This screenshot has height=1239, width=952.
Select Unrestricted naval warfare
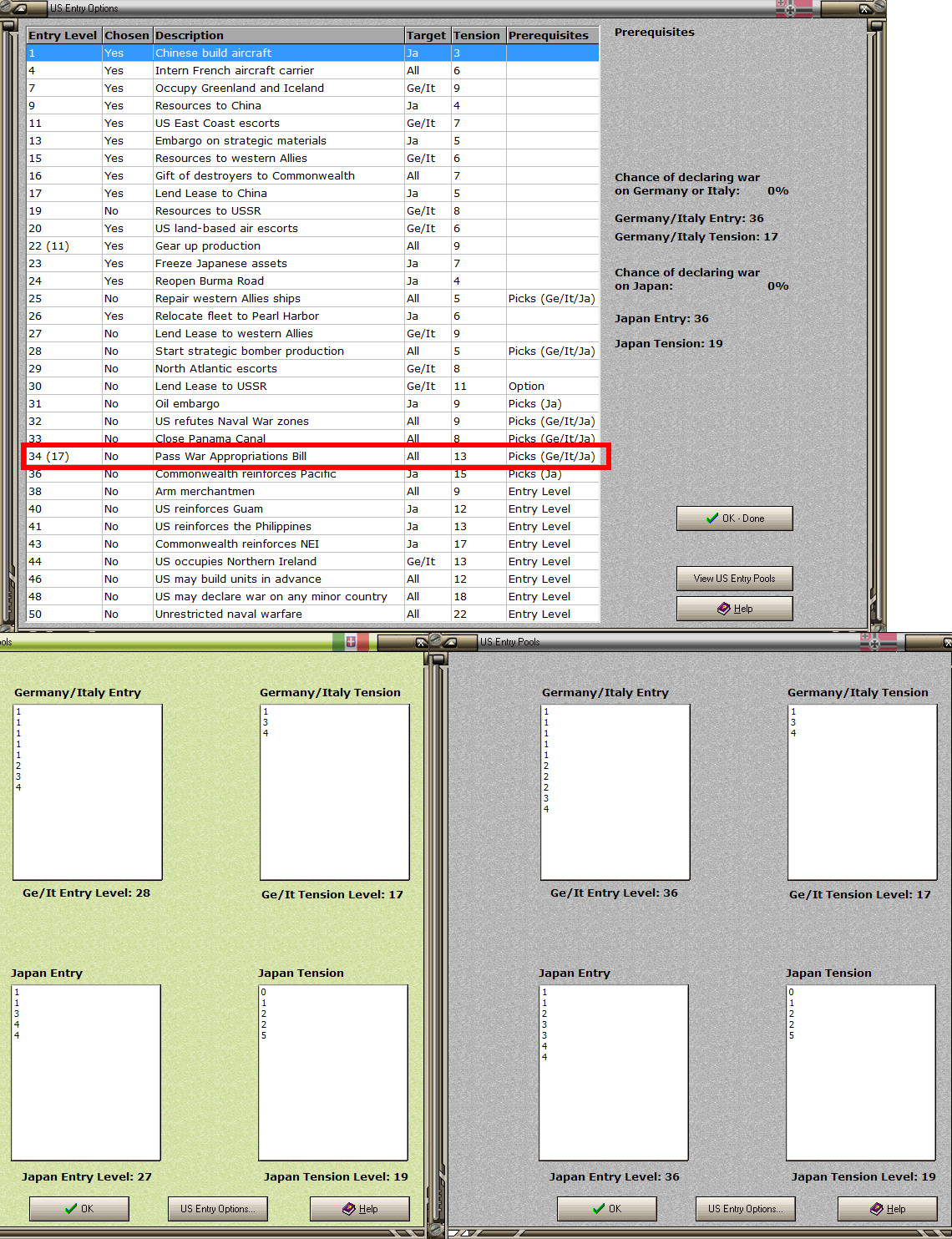tap(312, 614)
